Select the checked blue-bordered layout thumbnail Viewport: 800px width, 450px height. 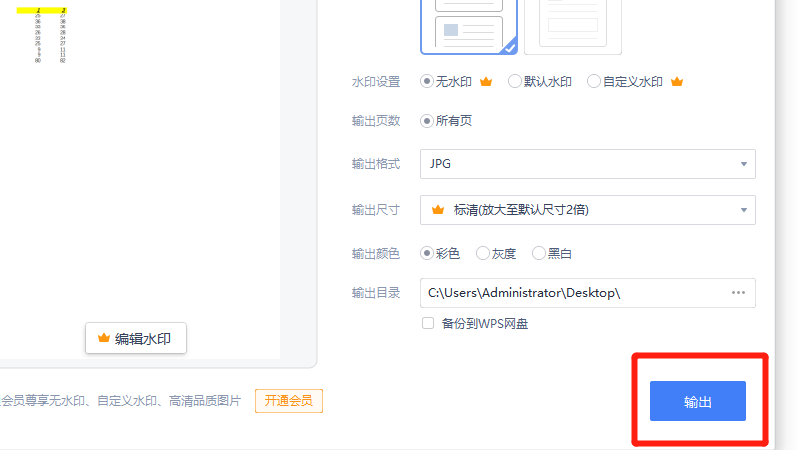[468, 24]
